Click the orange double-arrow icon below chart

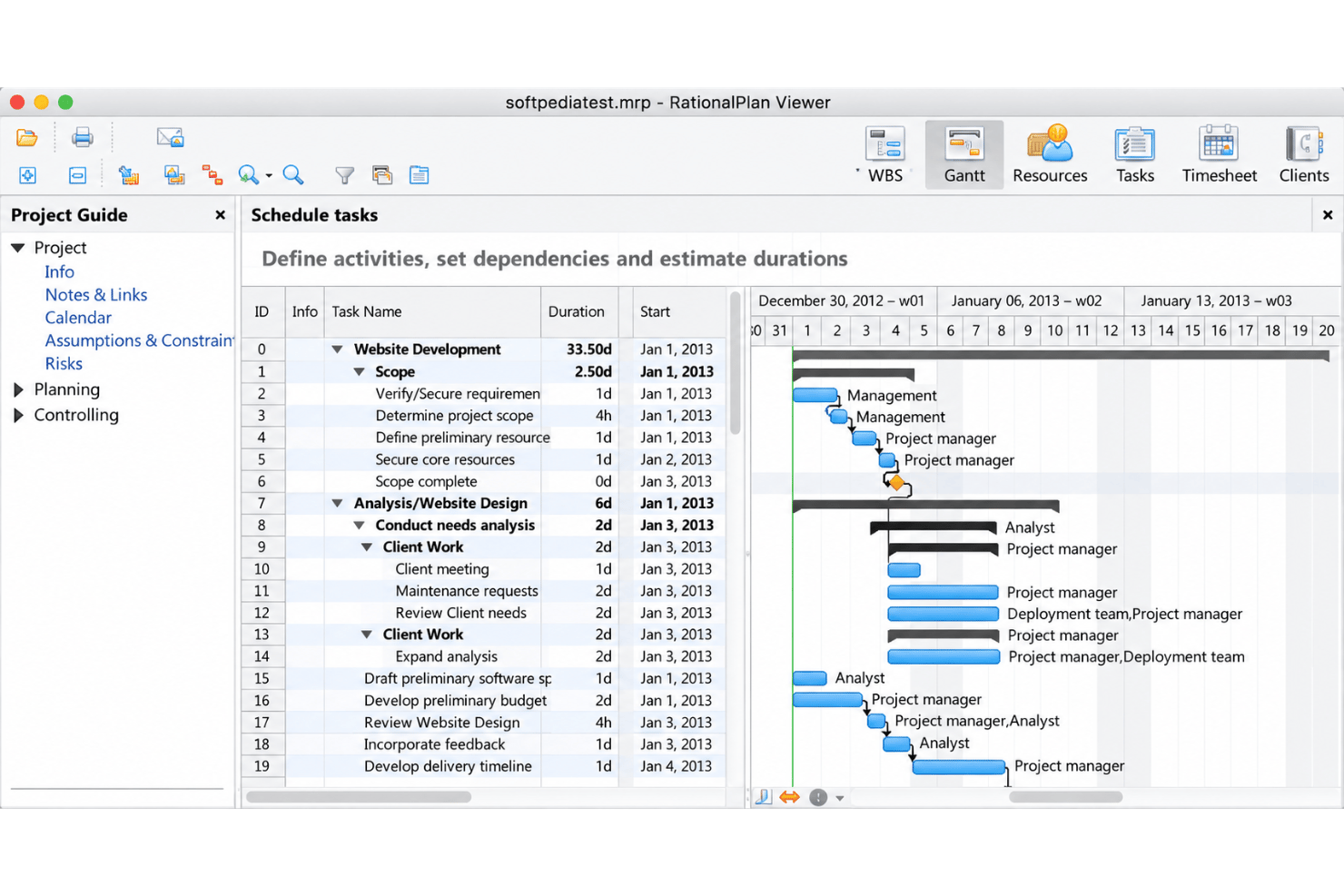[789, 797]
